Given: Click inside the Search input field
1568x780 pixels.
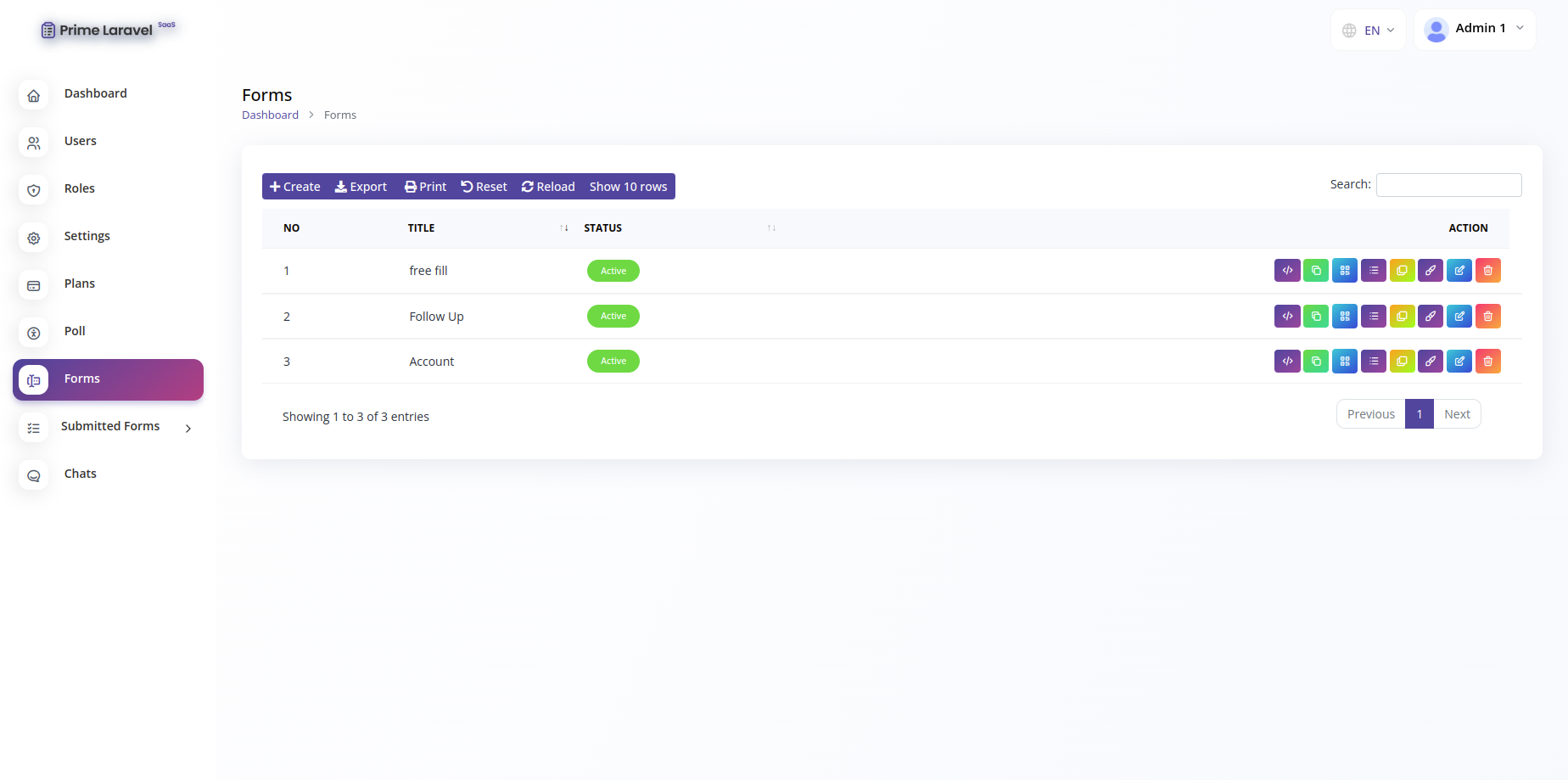Looking at the screenshot, I should click(x=1448, y=185).
